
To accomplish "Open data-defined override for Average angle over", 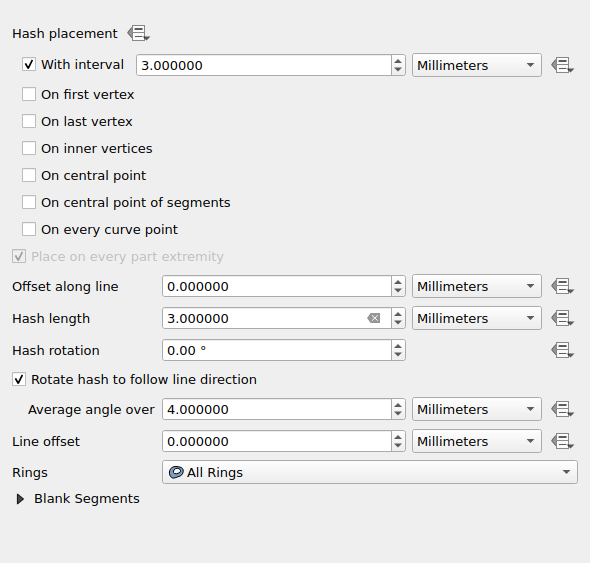I will (x=562, y=409).
